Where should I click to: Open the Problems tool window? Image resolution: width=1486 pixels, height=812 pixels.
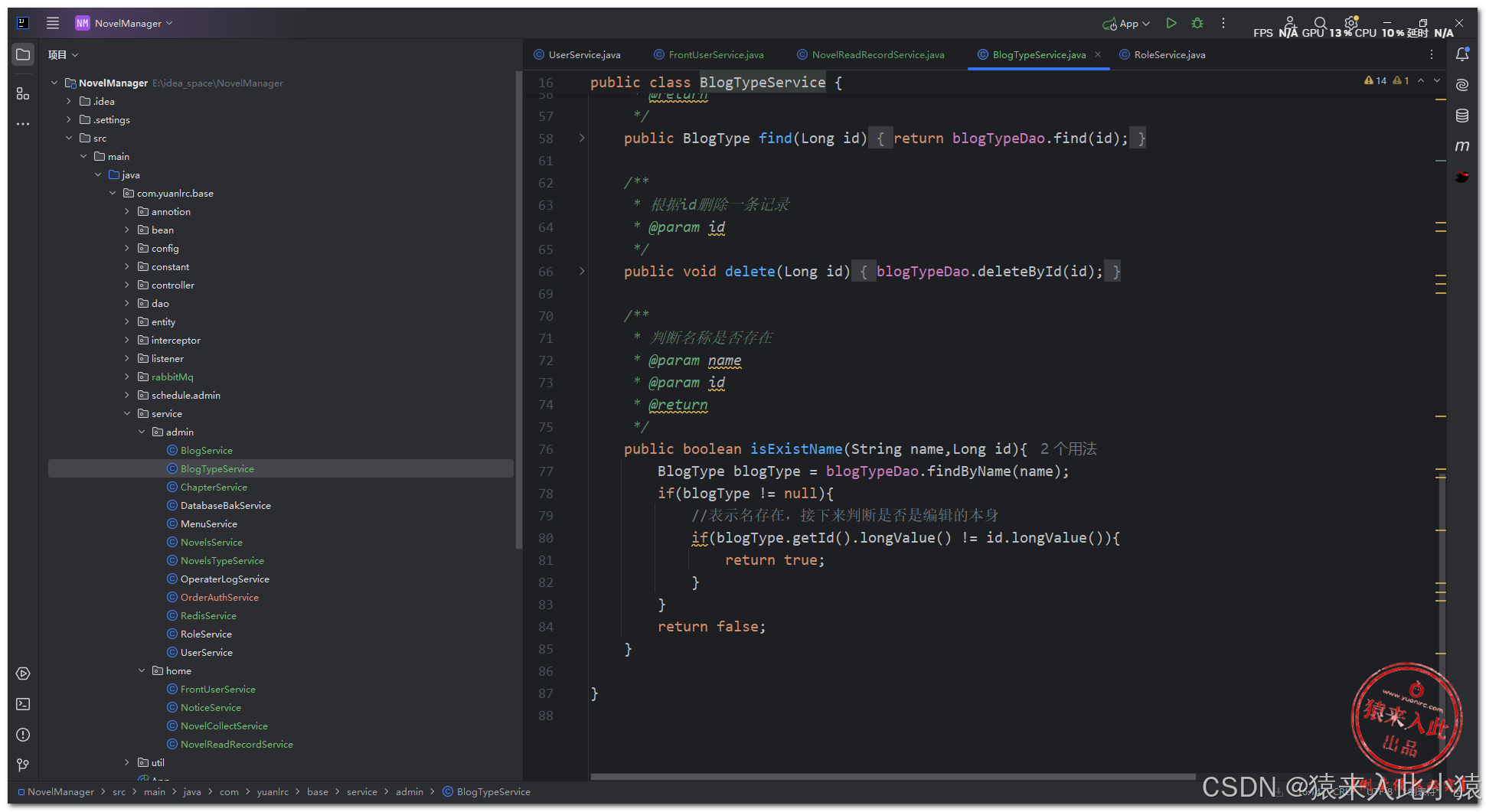coord(23,735)
